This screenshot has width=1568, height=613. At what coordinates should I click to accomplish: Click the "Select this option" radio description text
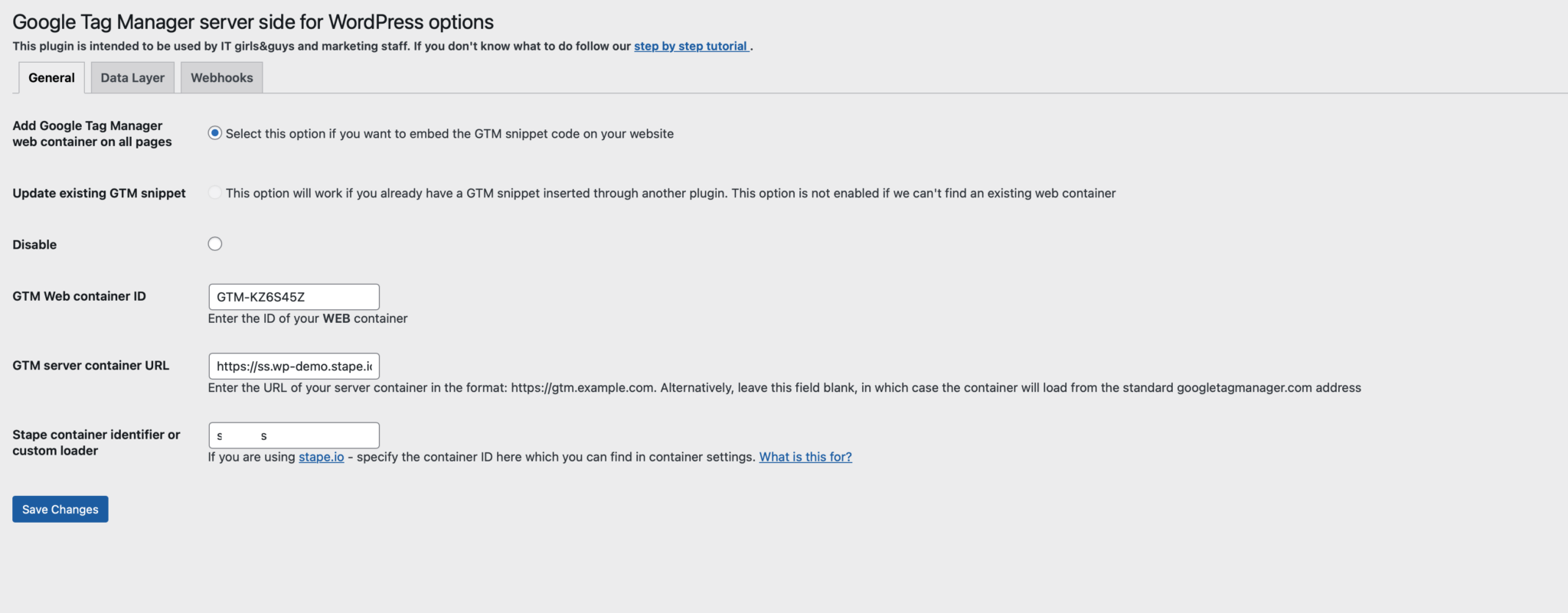click(449, 134)
